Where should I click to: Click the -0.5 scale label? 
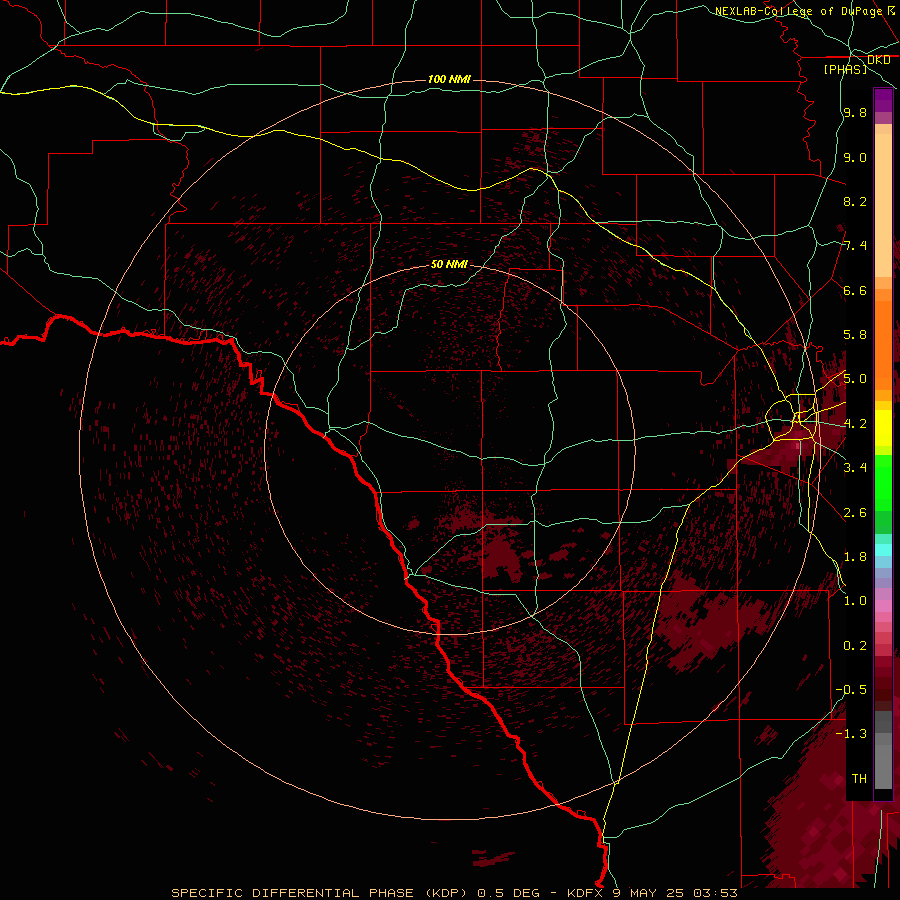click(851, 690)
